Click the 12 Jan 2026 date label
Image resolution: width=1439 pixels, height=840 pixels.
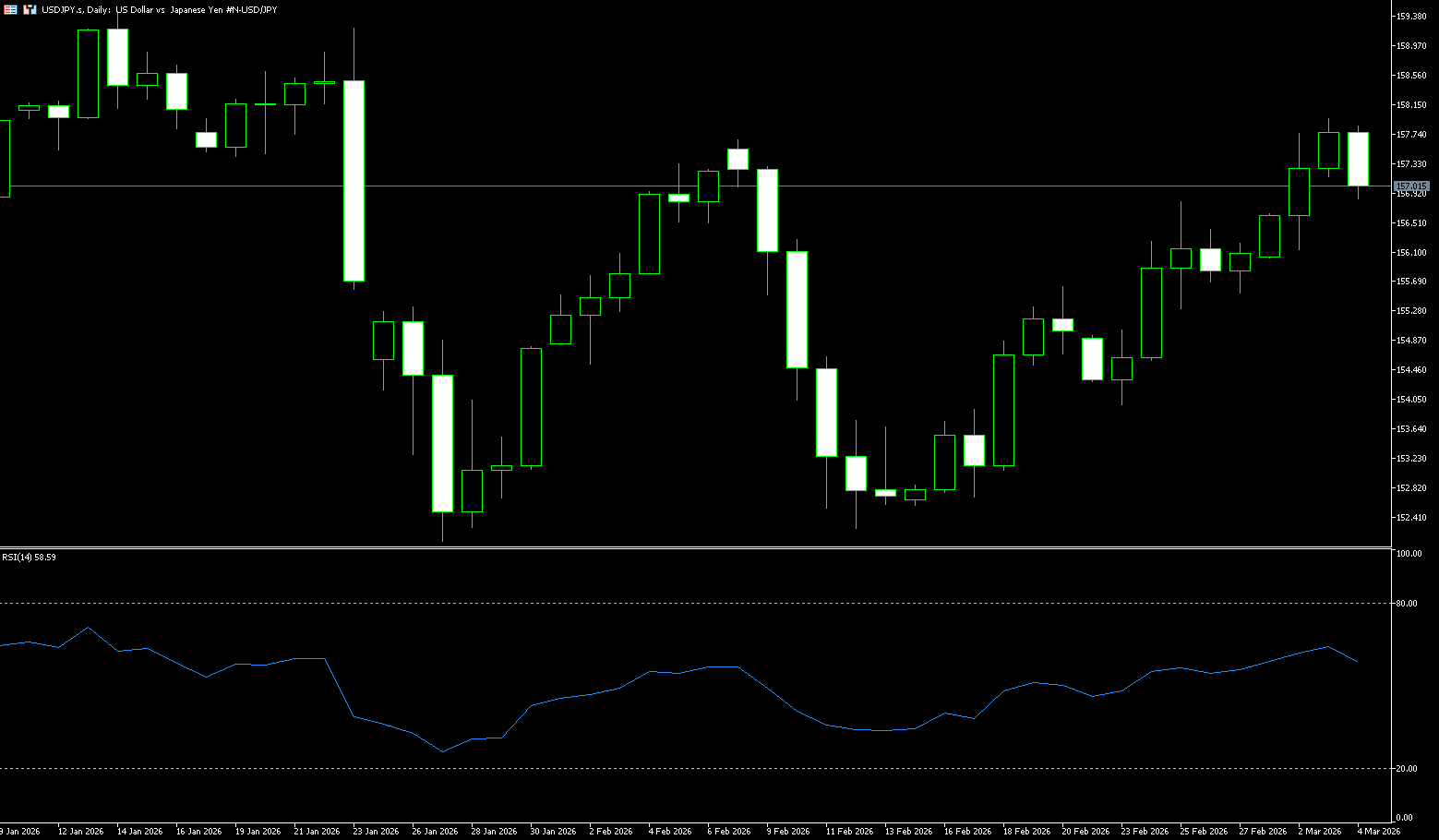coord(80,831)
